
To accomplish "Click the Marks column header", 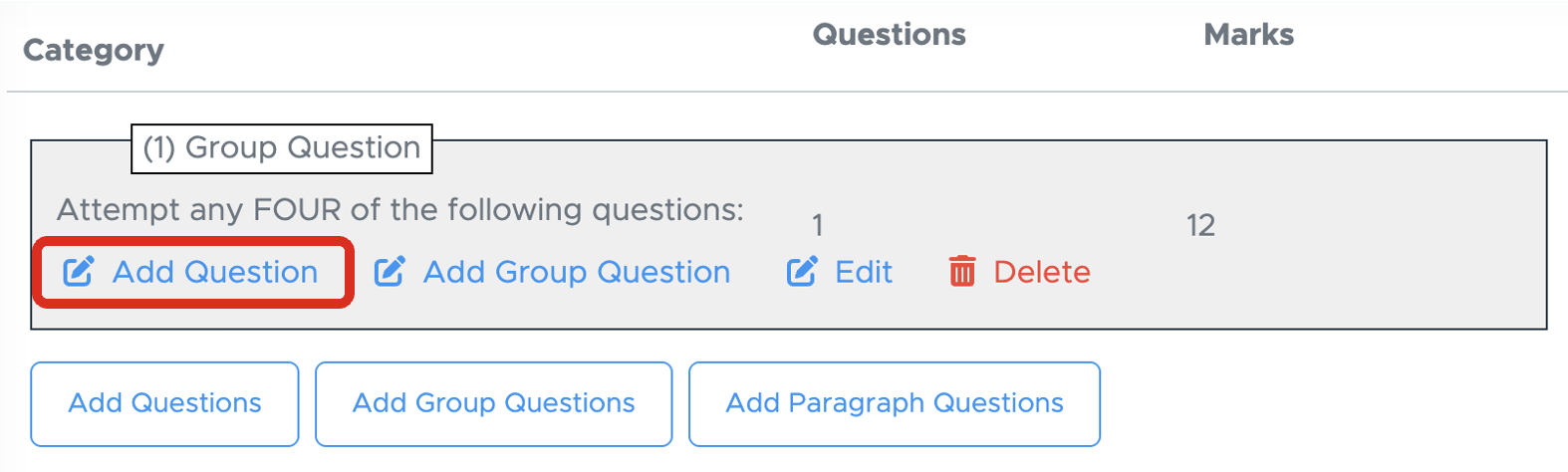I will pyautogui.click(x=1249, y=35).
